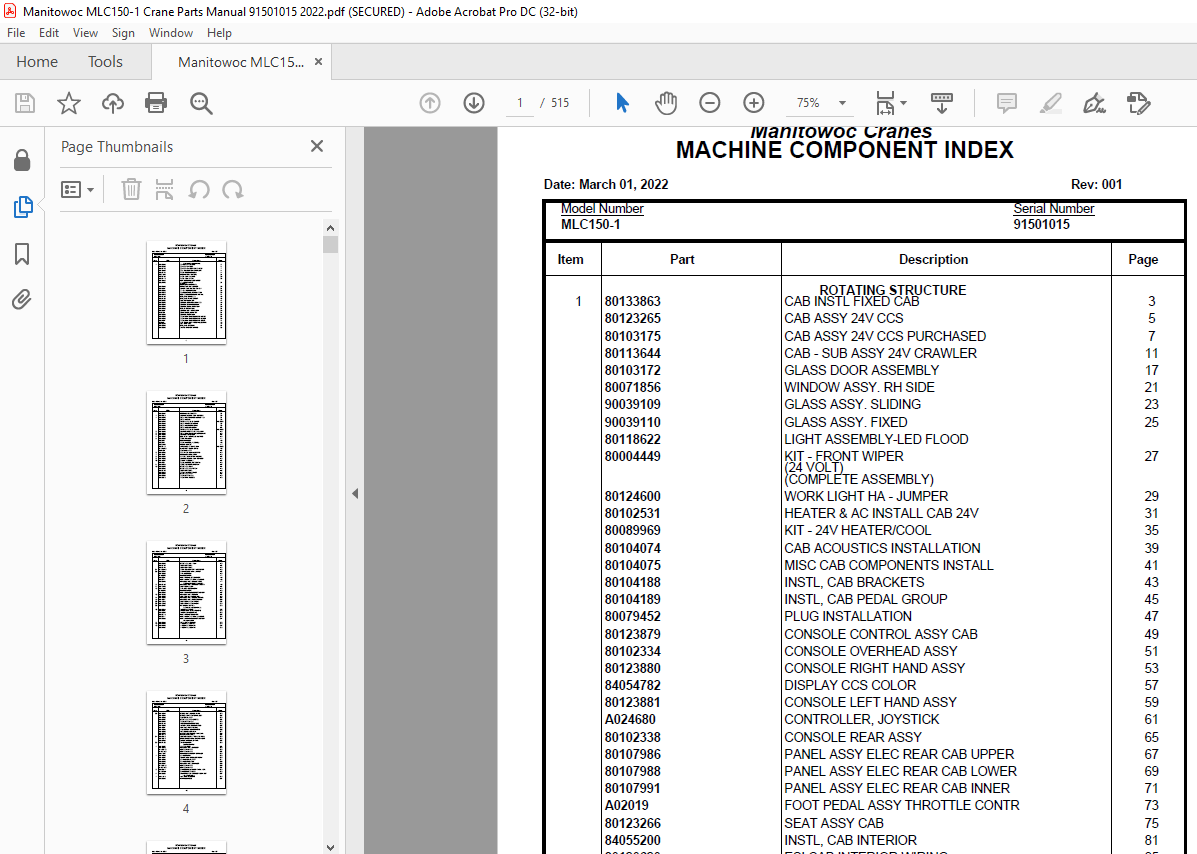Delete page with trash icon

[131, 189]
